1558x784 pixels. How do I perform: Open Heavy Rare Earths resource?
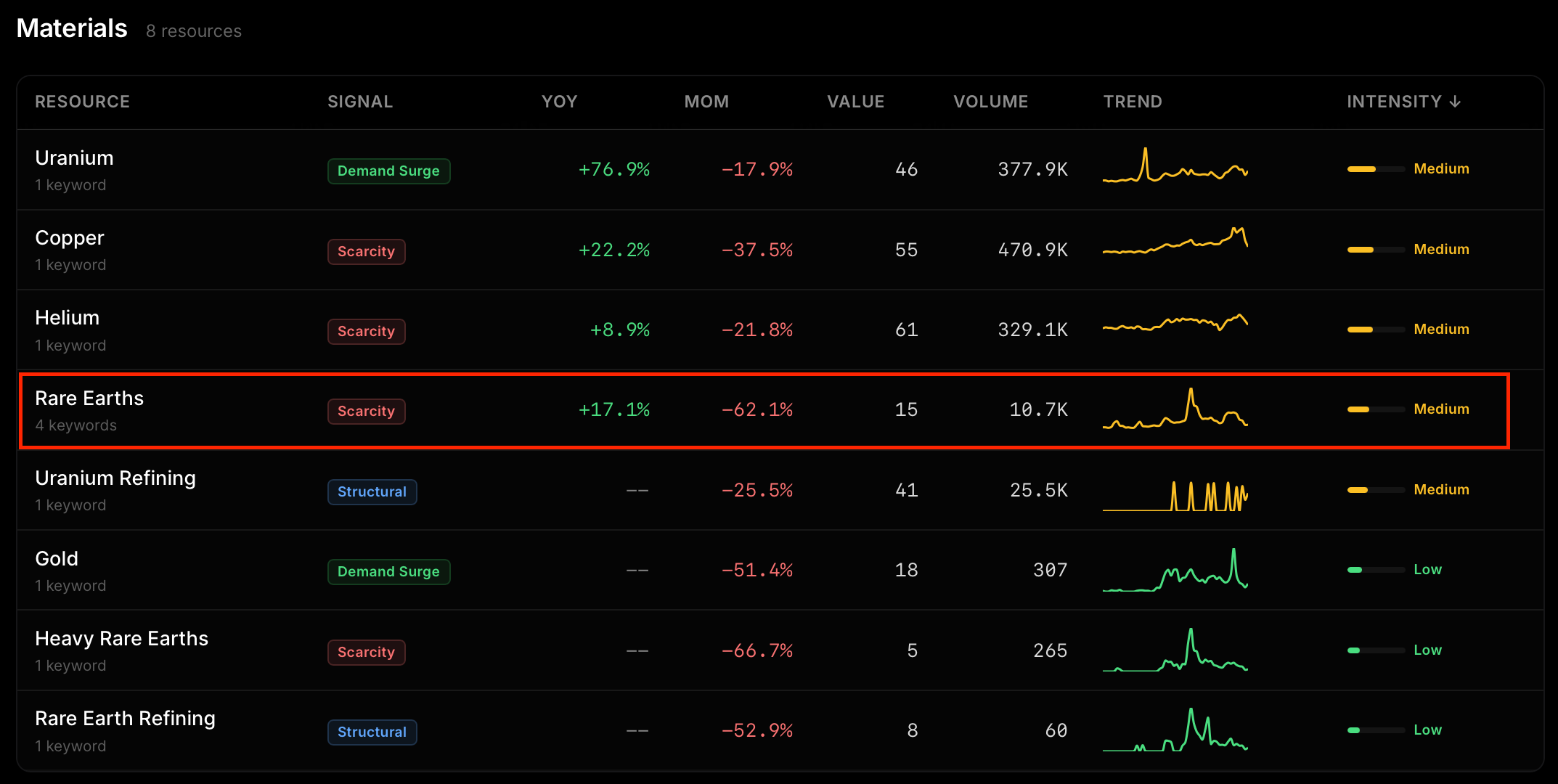pos(121,639)
